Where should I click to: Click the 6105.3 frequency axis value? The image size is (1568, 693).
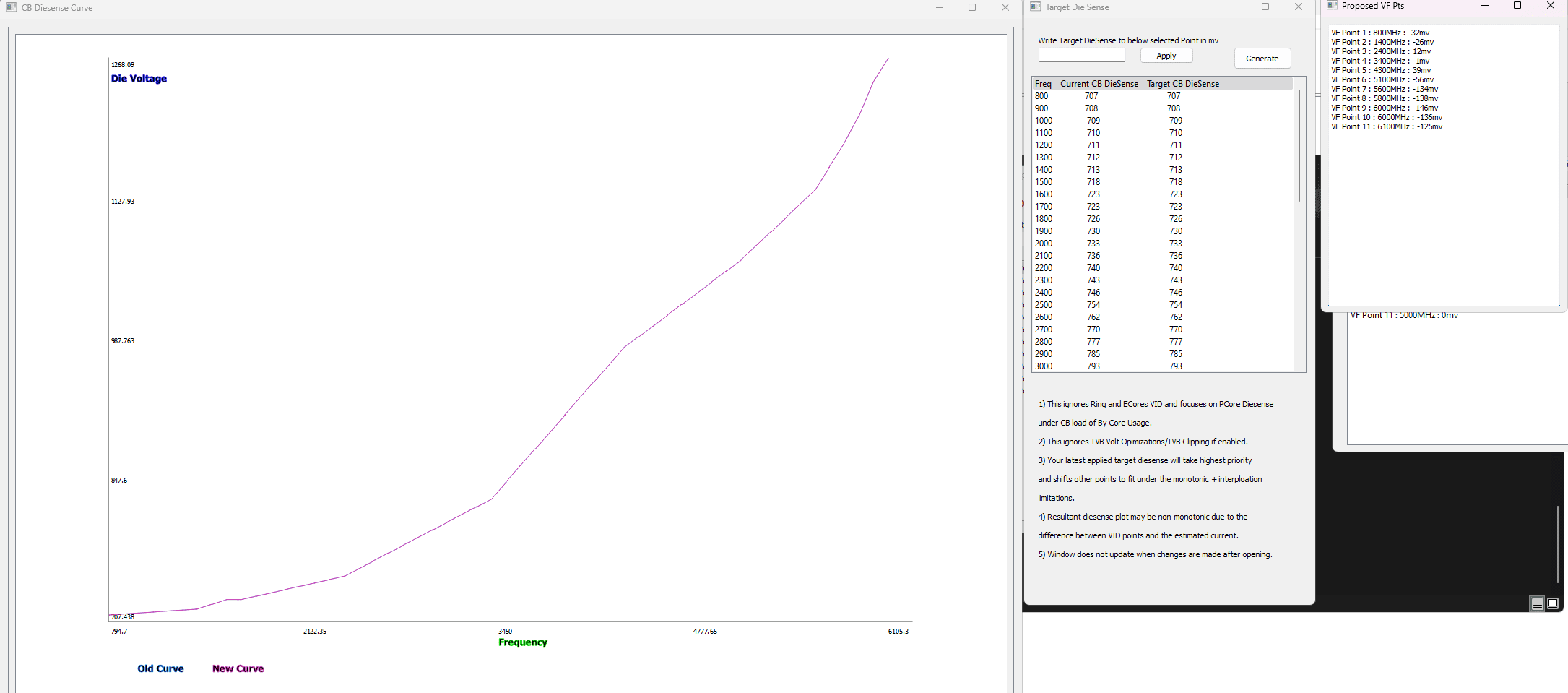tap(898, 632)
